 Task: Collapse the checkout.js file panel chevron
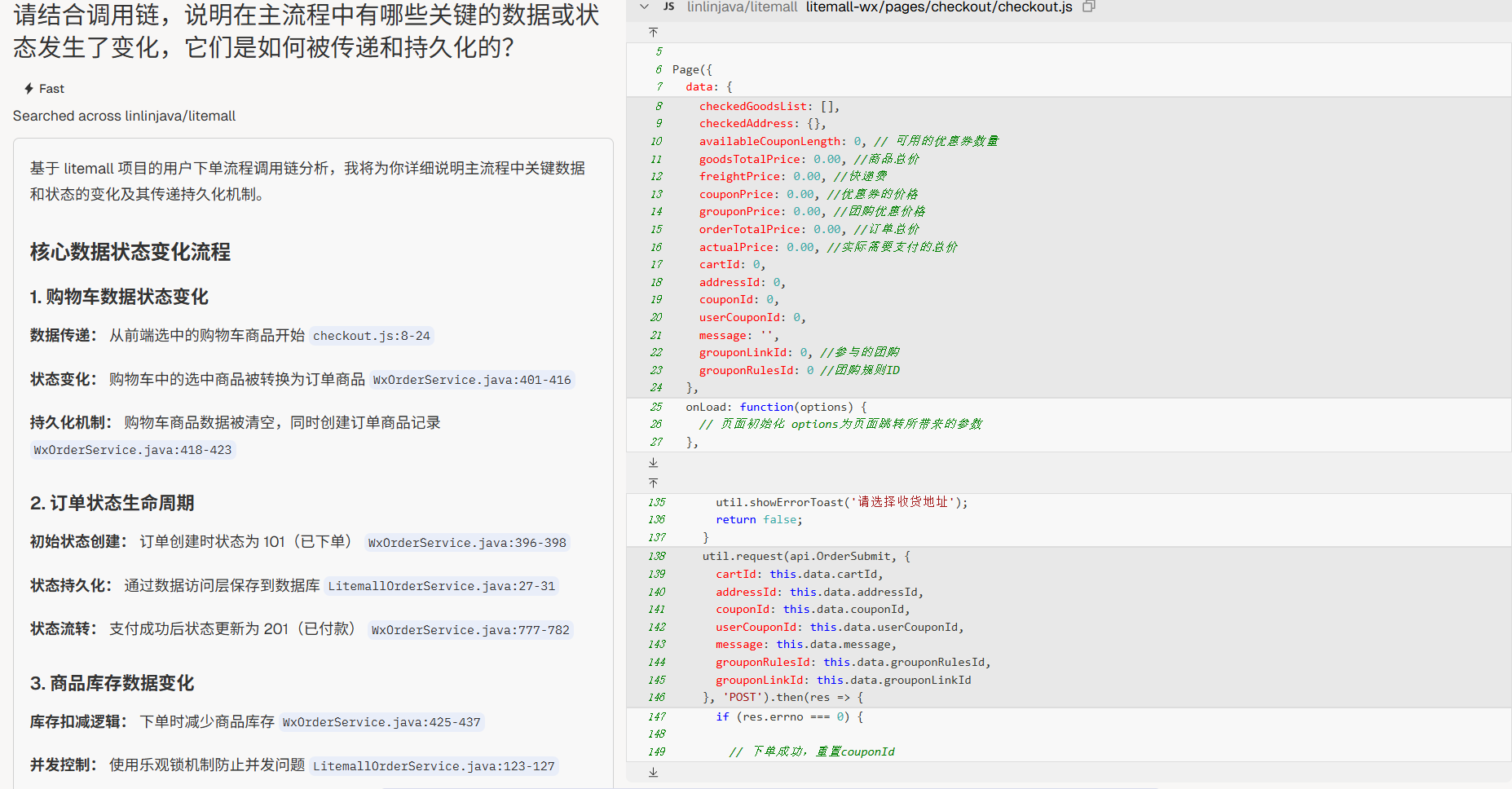tap(644, 7)
